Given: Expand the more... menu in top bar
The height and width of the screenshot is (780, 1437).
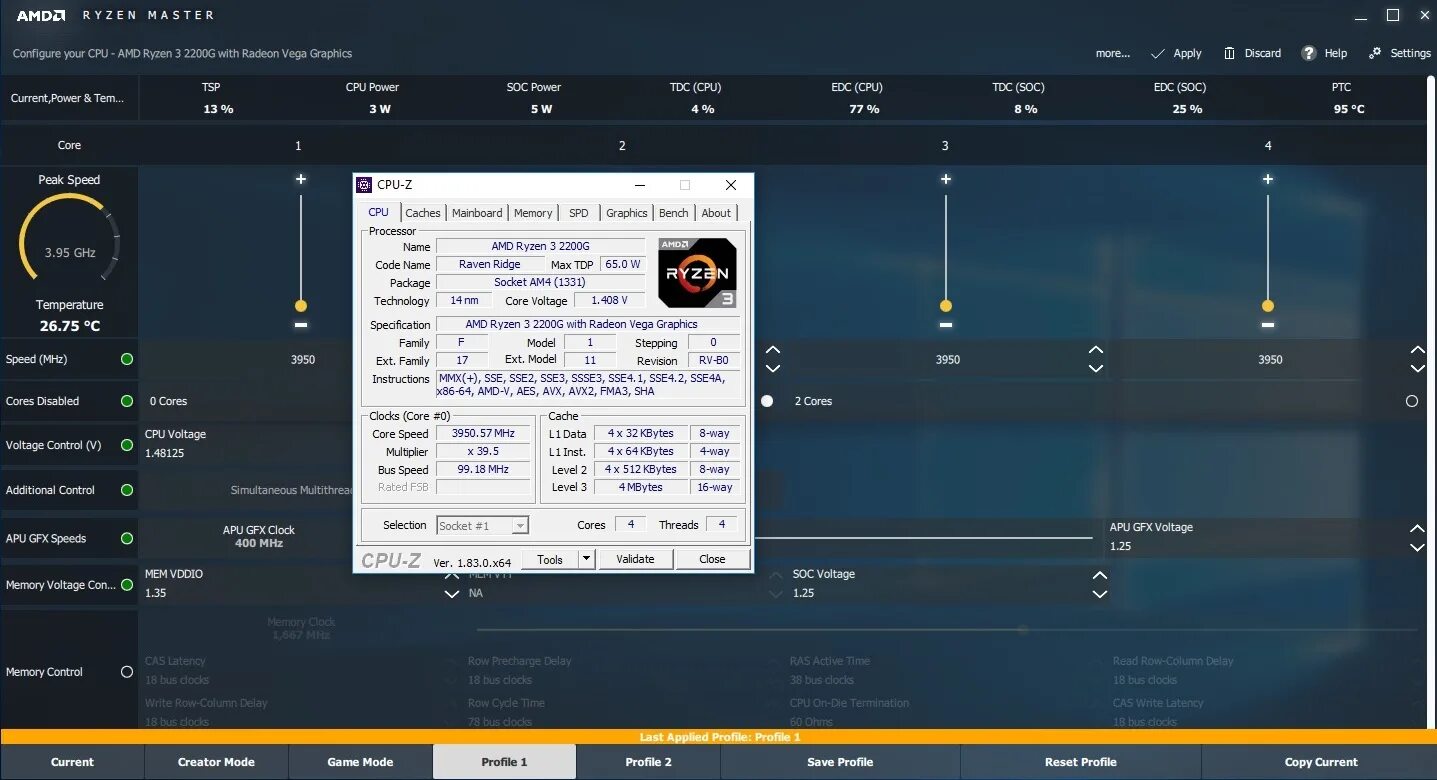Looking at the screenshot, I should click(1113, 53).
